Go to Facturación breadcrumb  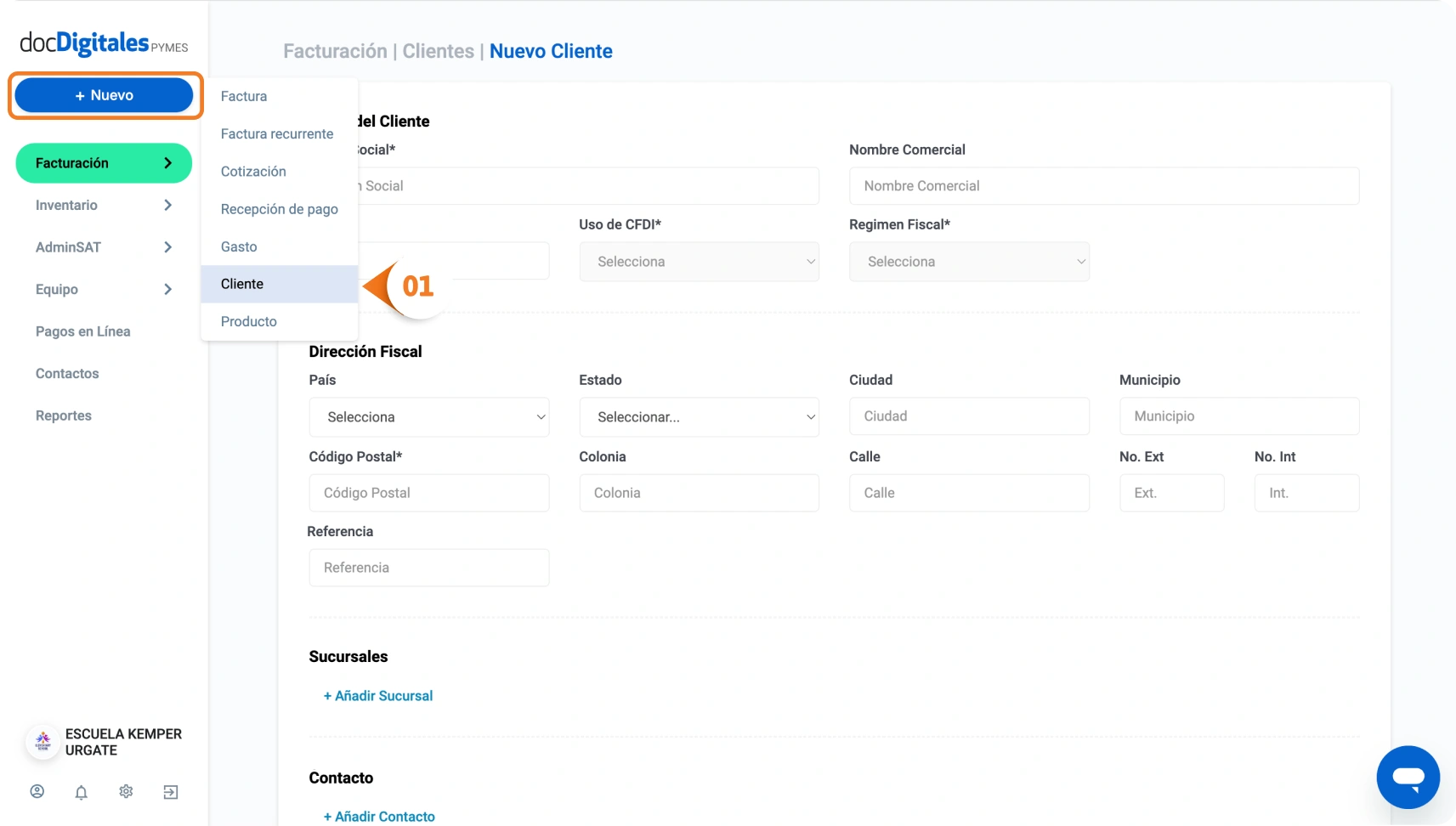tap(335, 51)
